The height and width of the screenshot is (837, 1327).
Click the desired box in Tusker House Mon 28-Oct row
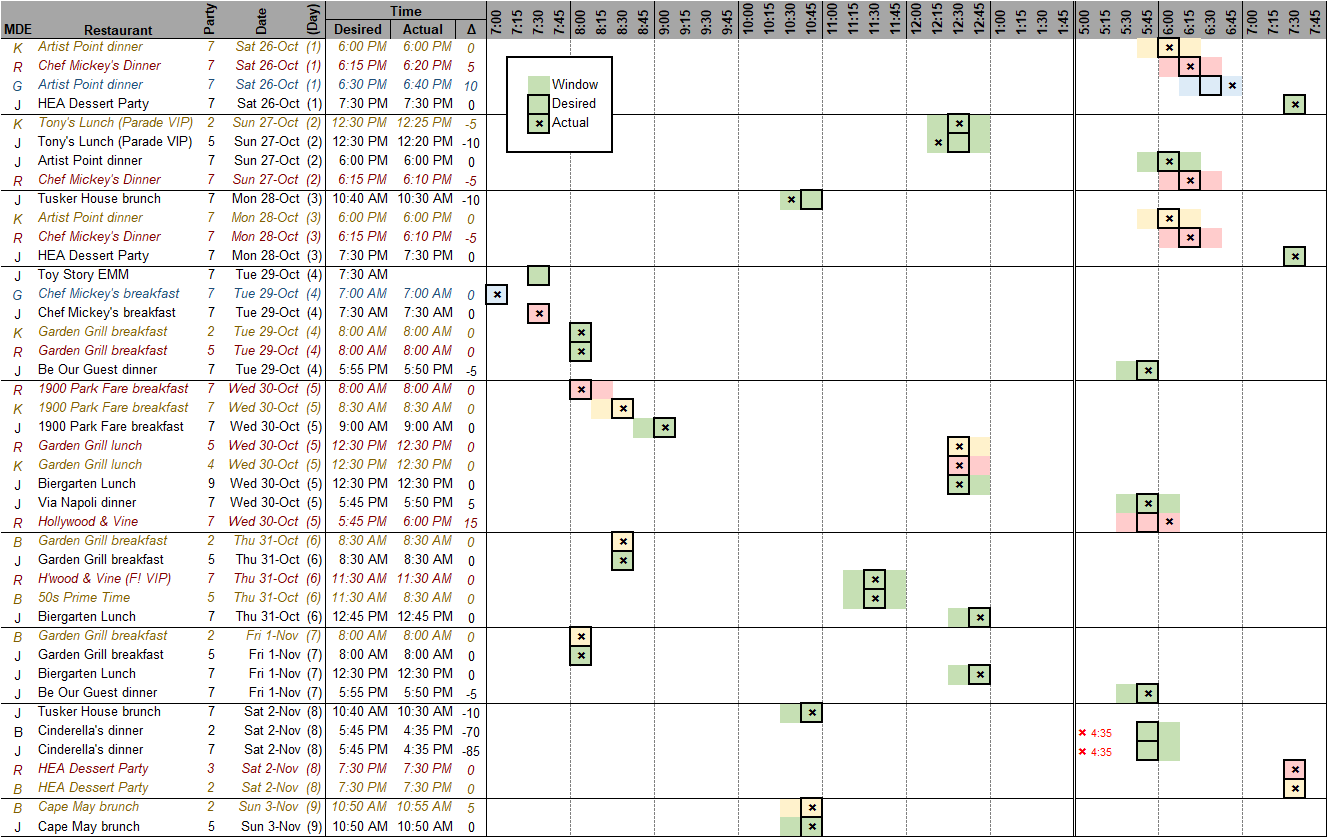click(812, 200)
